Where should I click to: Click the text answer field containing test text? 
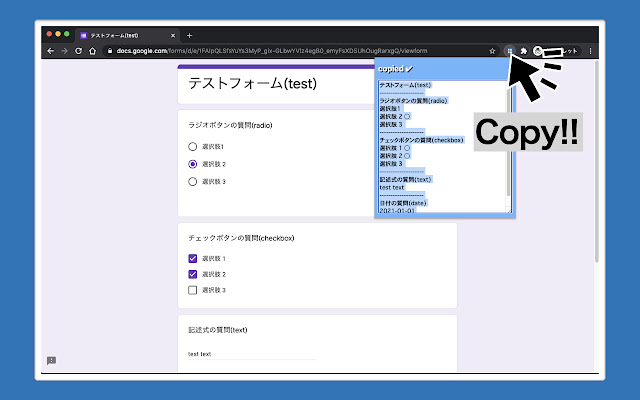point(252,354)
